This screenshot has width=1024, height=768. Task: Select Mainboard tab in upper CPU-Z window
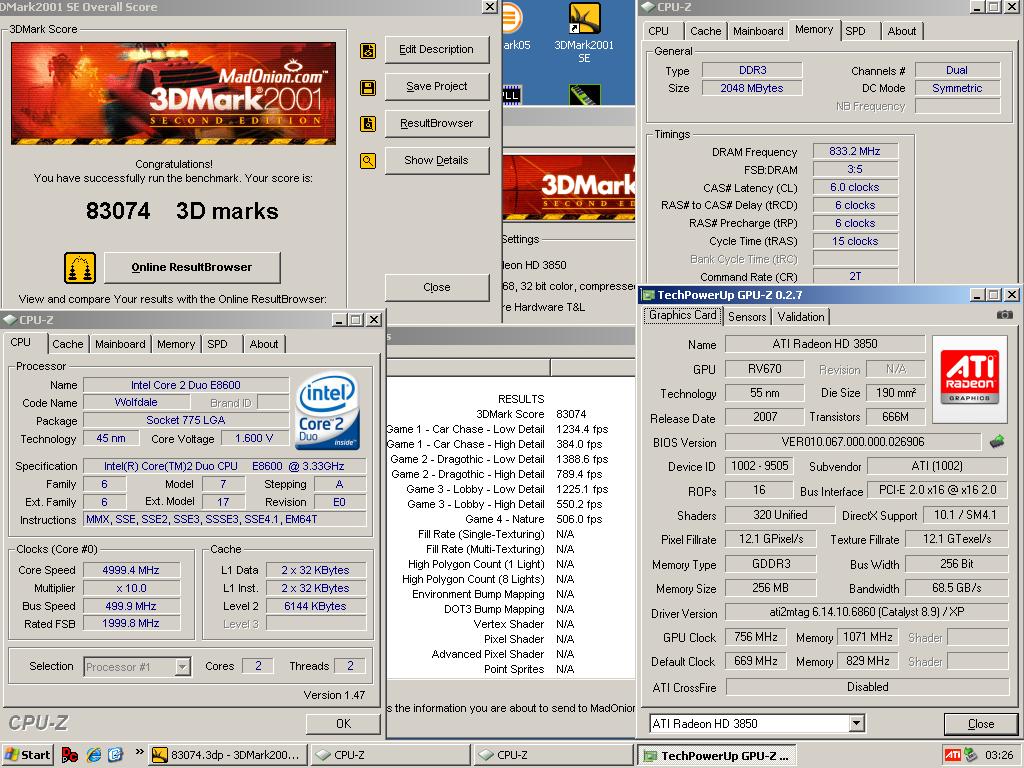(x=758, y=31)
